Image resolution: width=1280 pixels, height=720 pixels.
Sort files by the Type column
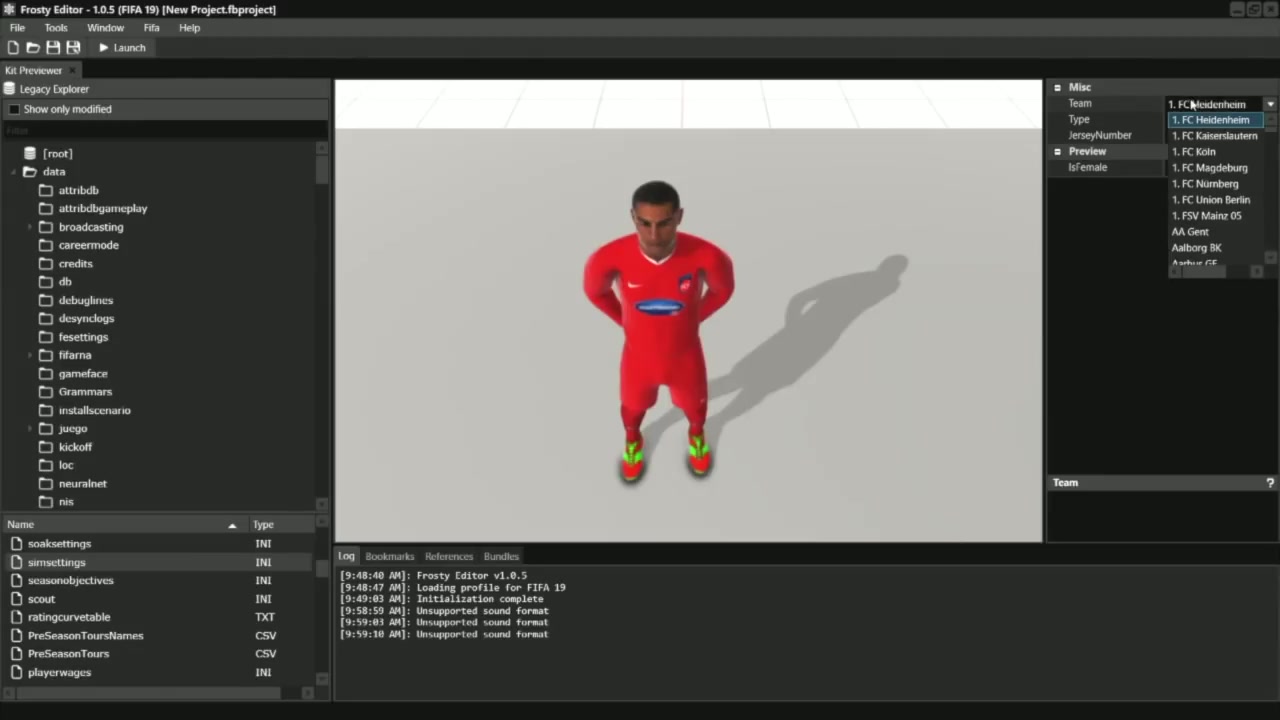click(281, 525)
